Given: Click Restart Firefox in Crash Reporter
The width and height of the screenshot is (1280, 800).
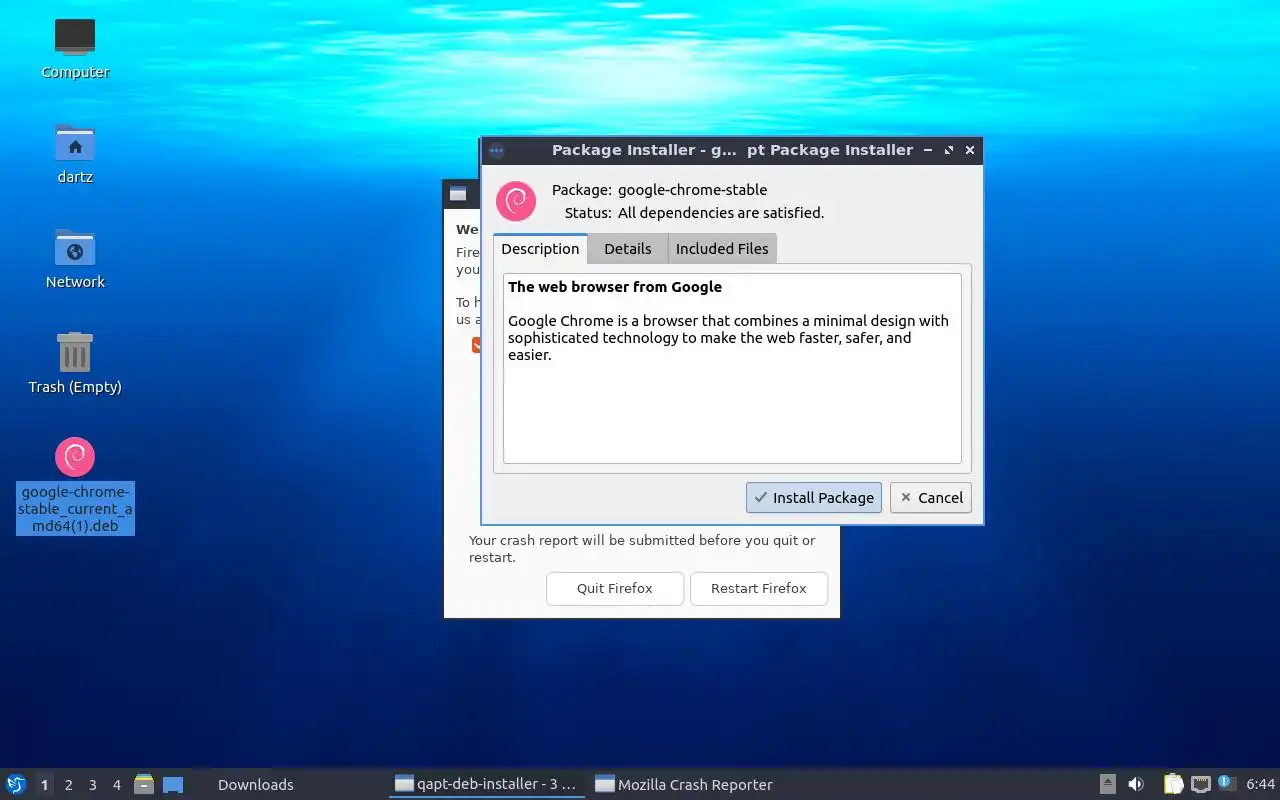Looking at the screenshot, I should 759,588.
